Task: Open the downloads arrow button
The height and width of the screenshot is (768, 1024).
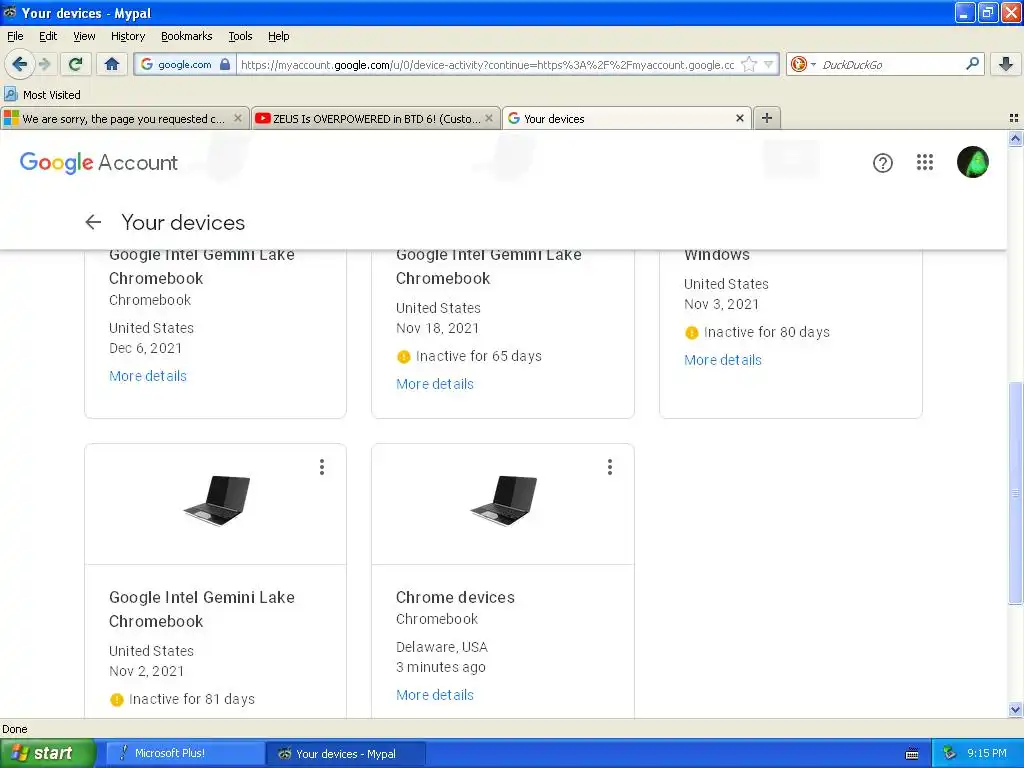Action: point(1006,64)
